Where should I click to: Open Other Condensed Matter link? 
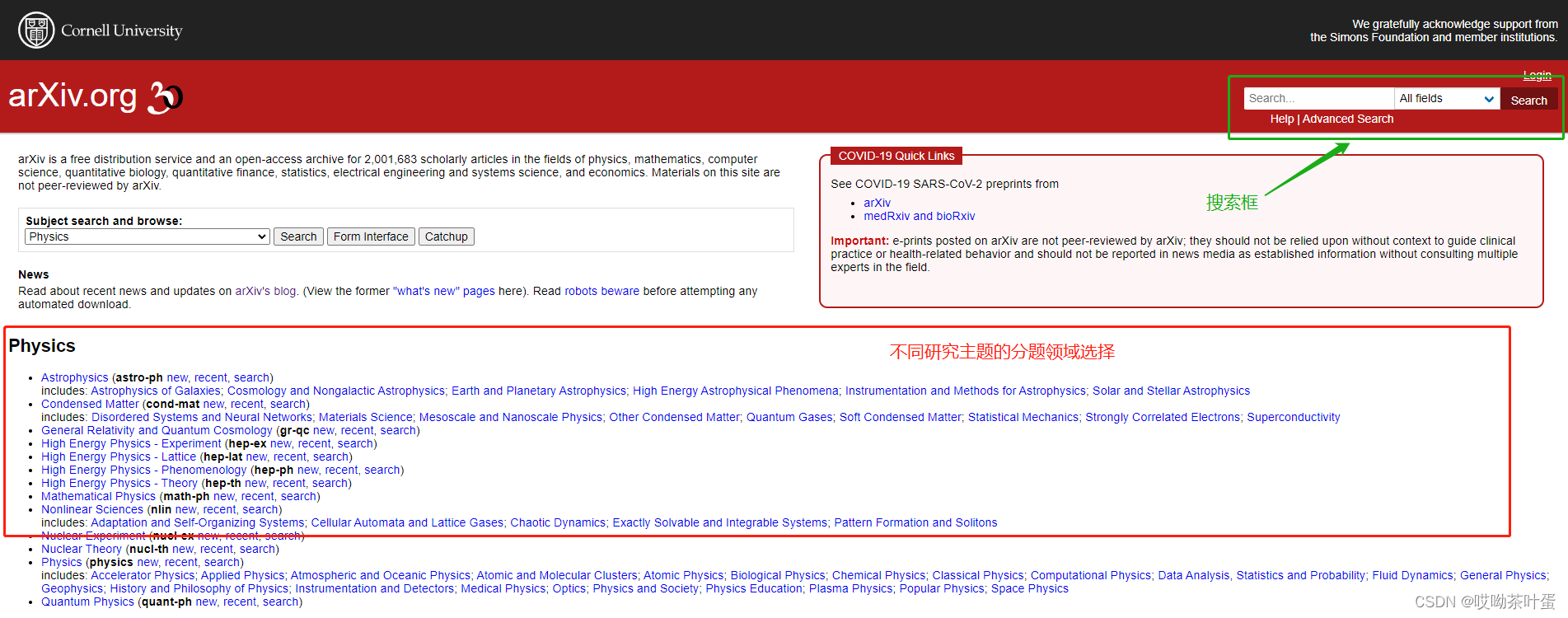click(674, 417)
